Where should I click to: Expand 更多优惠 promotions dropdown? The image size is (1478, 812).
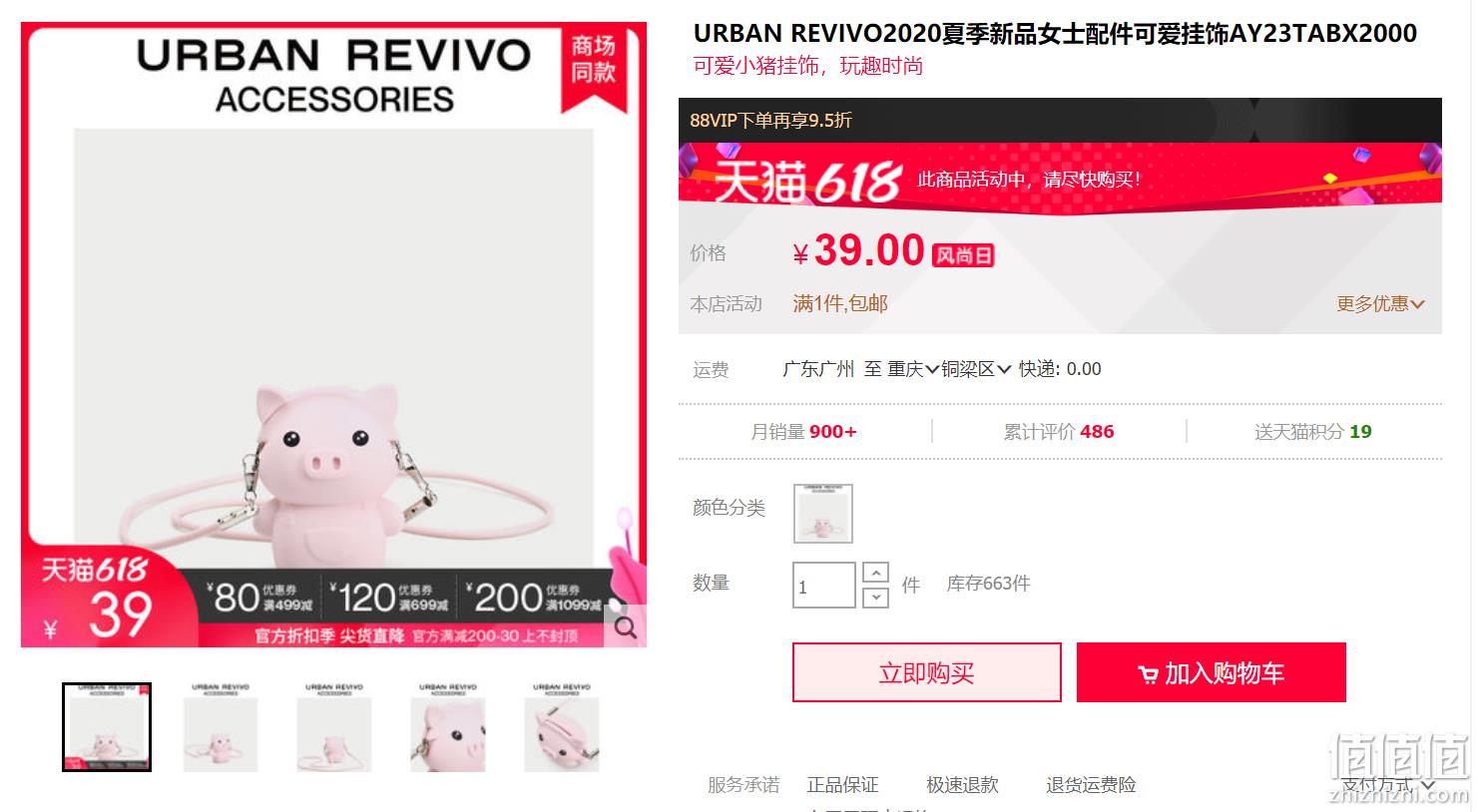(1380, 303)
